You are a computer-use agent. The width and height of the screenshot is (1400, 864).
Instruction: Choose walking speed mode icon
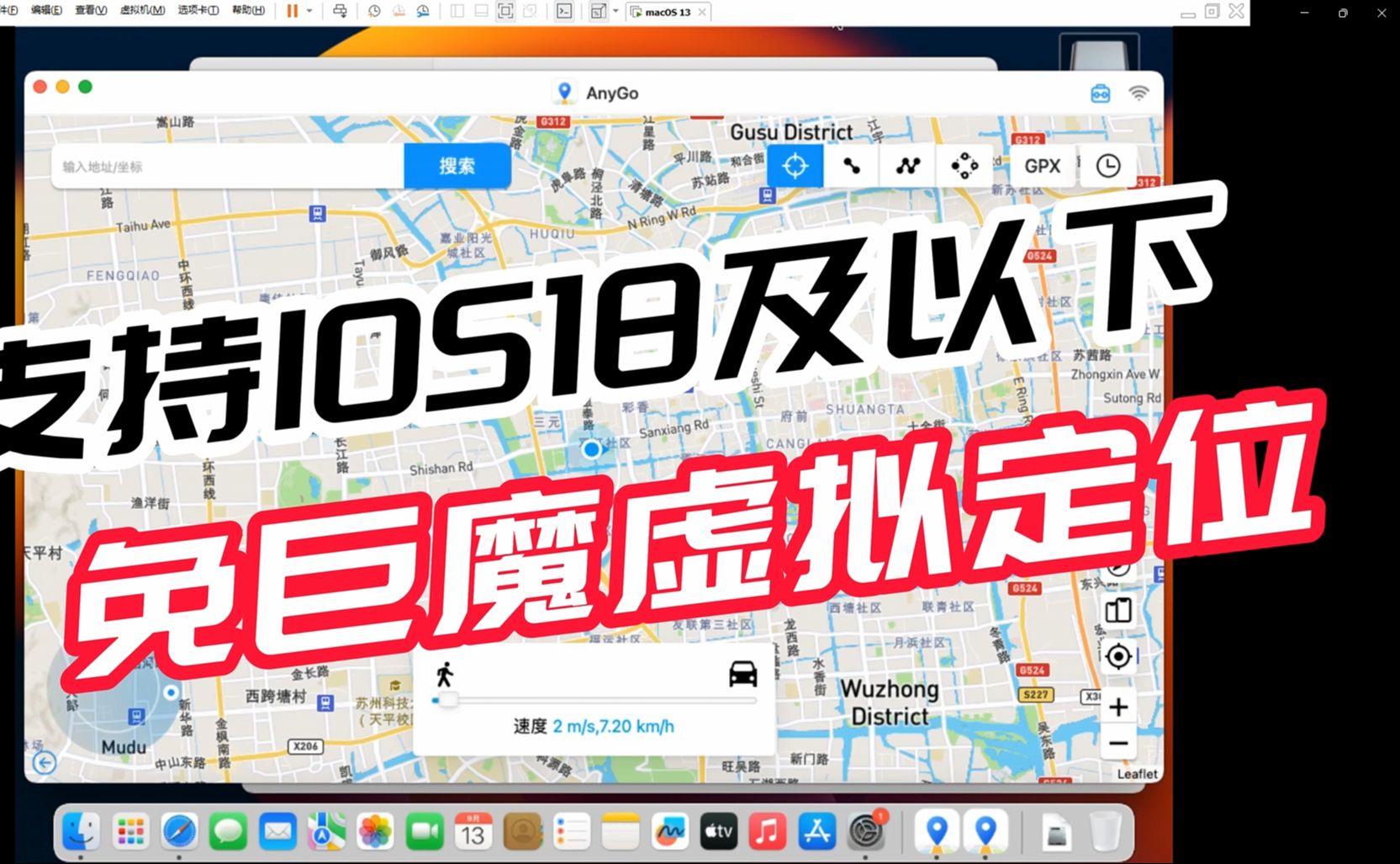tap(445, 674)
